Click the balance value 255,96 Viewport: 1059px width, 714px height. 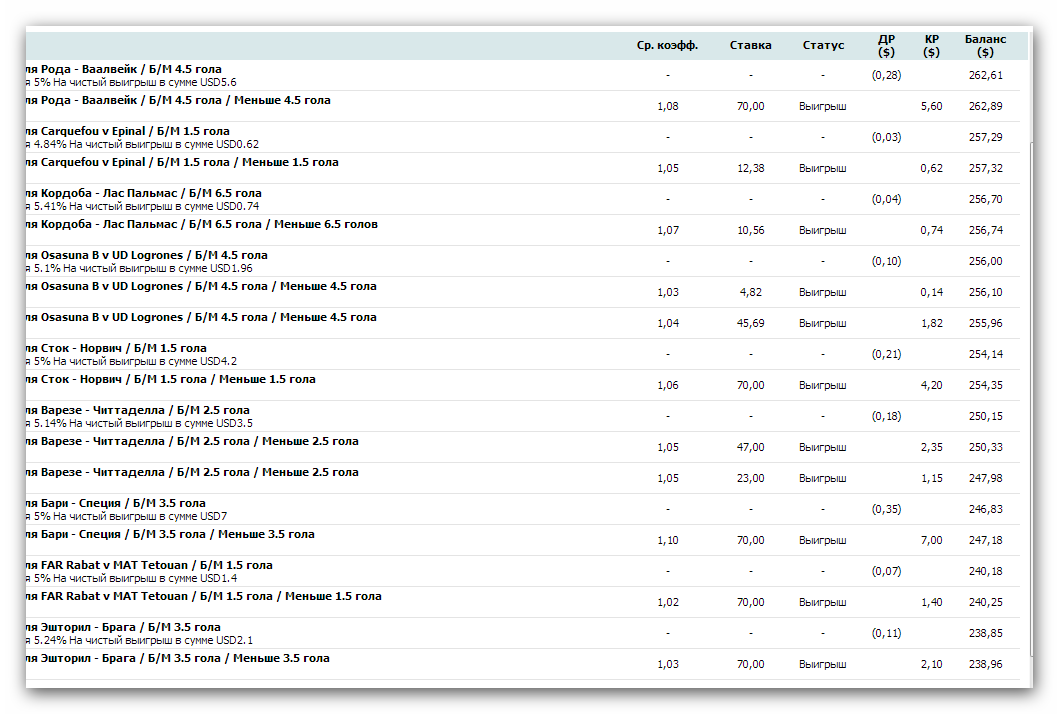(985, 324)
